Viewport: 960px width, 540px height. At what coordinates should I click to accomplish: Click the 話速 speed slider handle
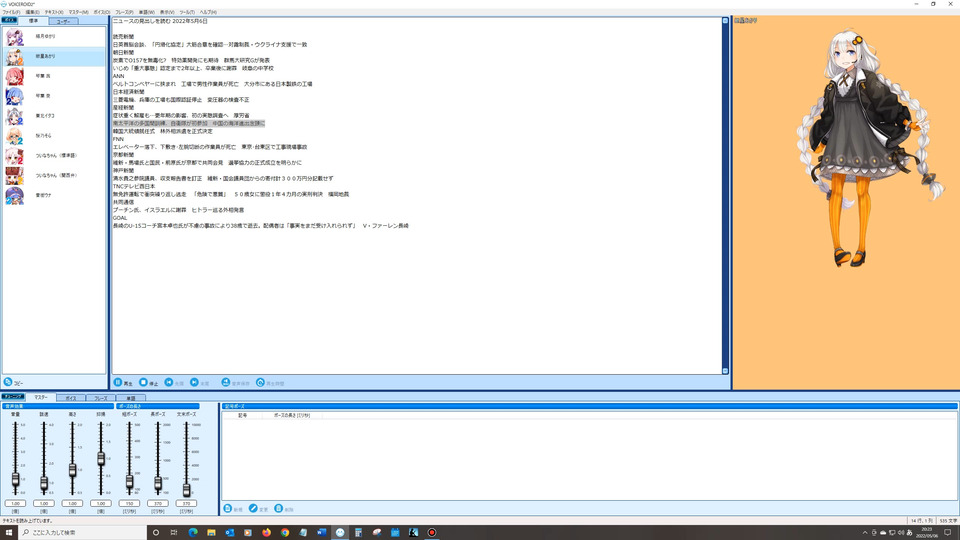tap(44, 484)
